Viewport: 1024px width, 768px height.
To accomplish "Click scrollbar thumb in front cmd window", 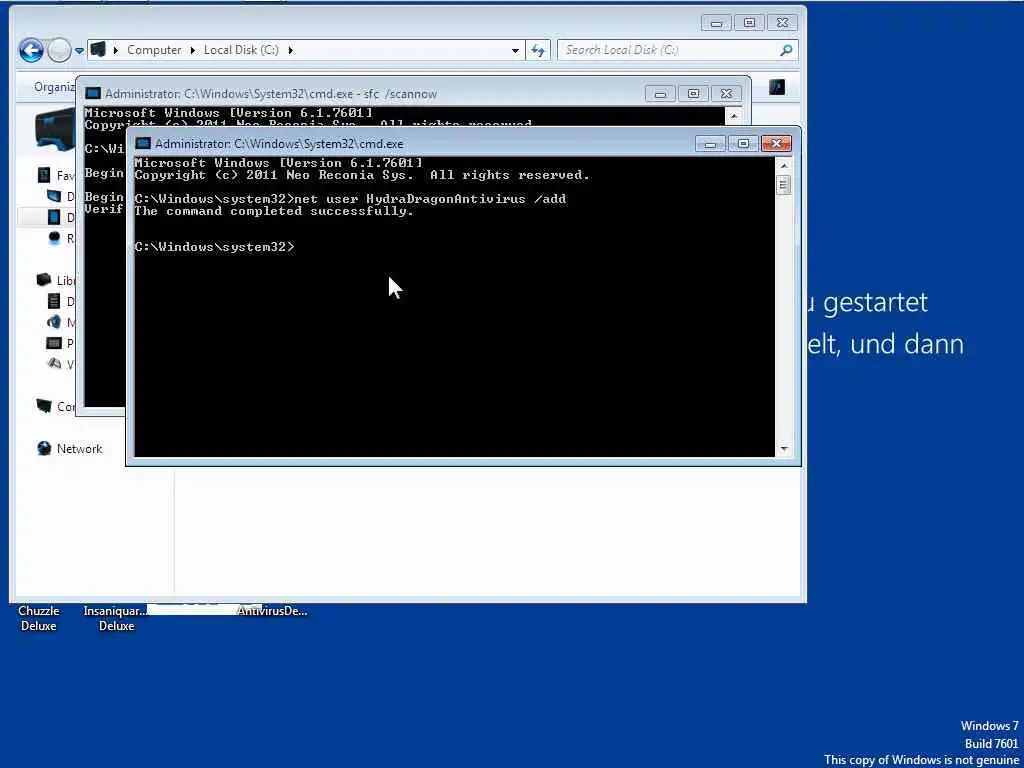I will (x=784, y=185).
